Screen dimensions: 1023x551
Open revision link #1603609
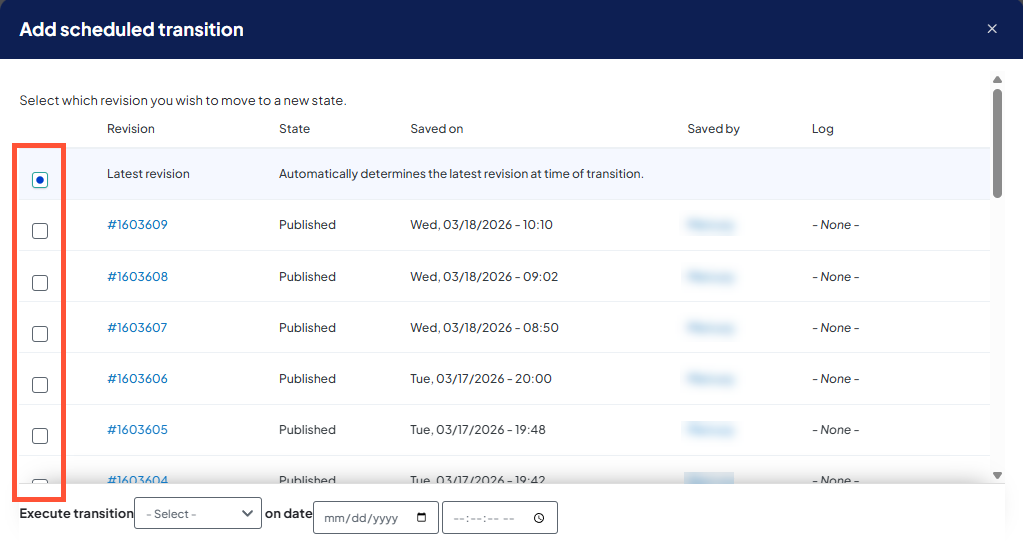pos(137,224)
